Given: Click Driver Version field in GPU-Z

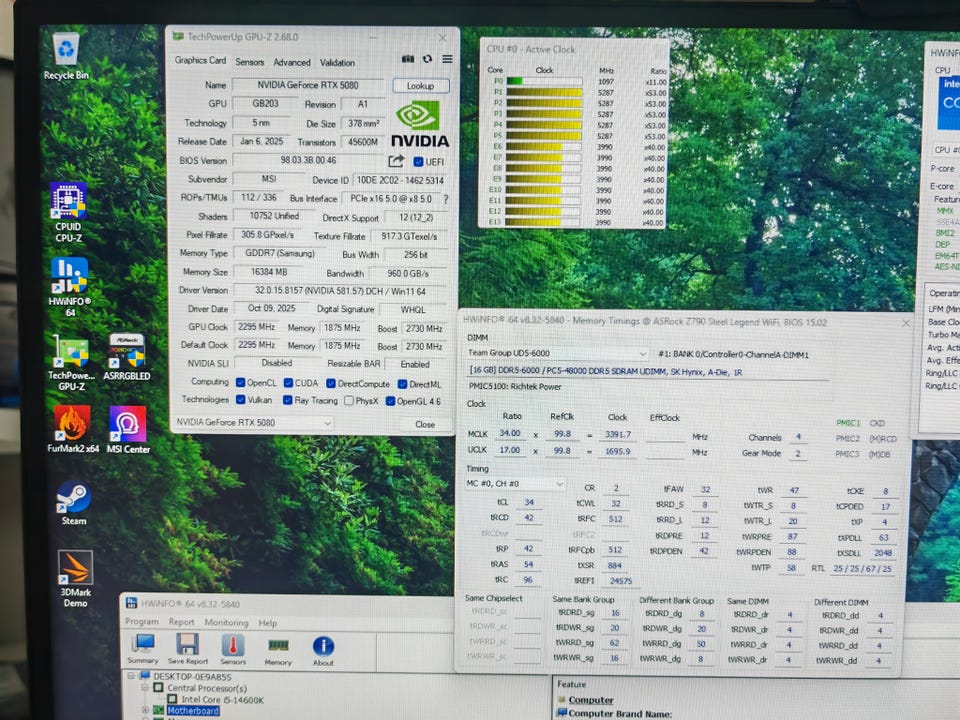Looking at the screenshot, I should [341, 291].
